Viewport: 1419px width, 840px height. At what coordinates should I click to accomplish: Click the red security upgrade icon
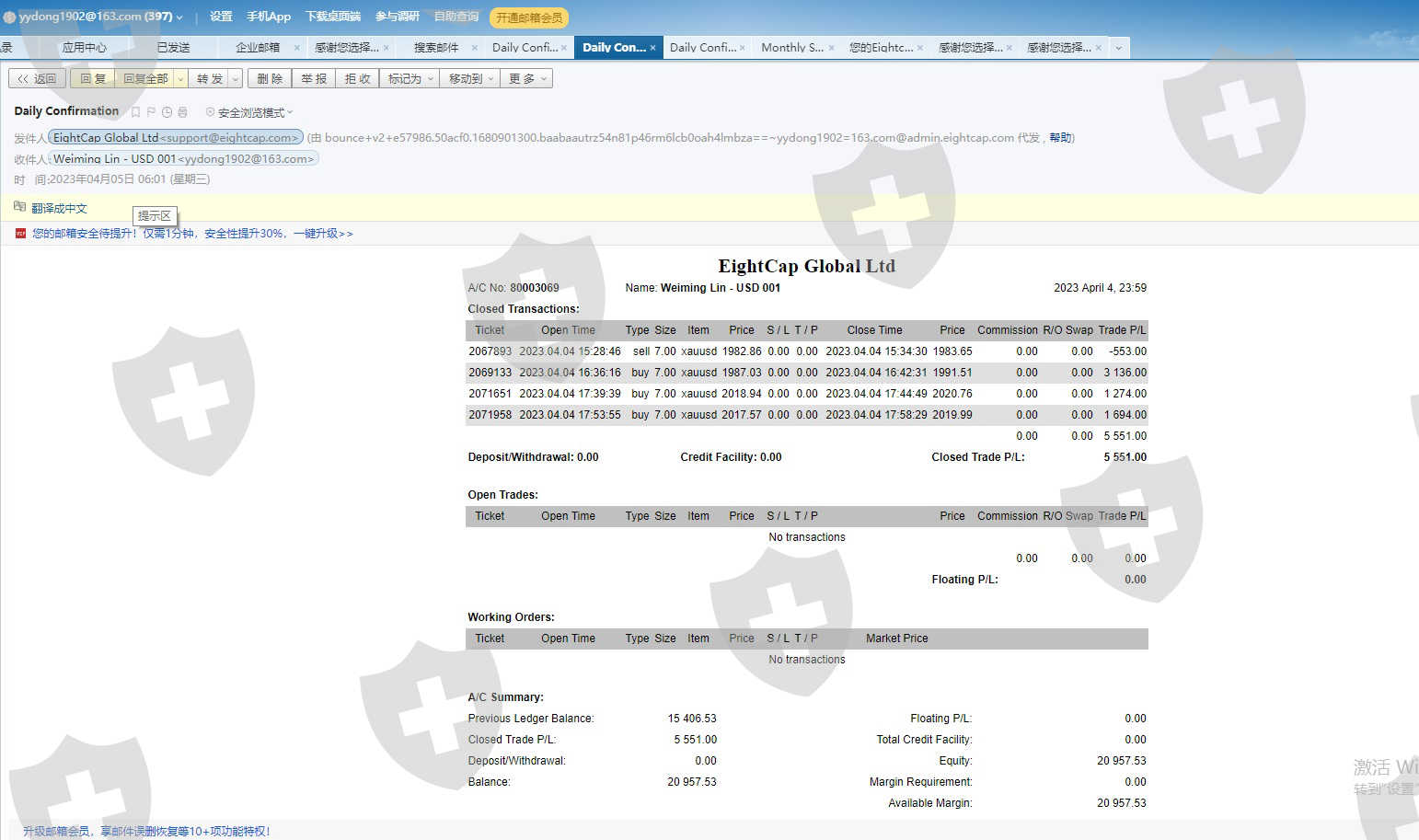[x=20, y=234]
